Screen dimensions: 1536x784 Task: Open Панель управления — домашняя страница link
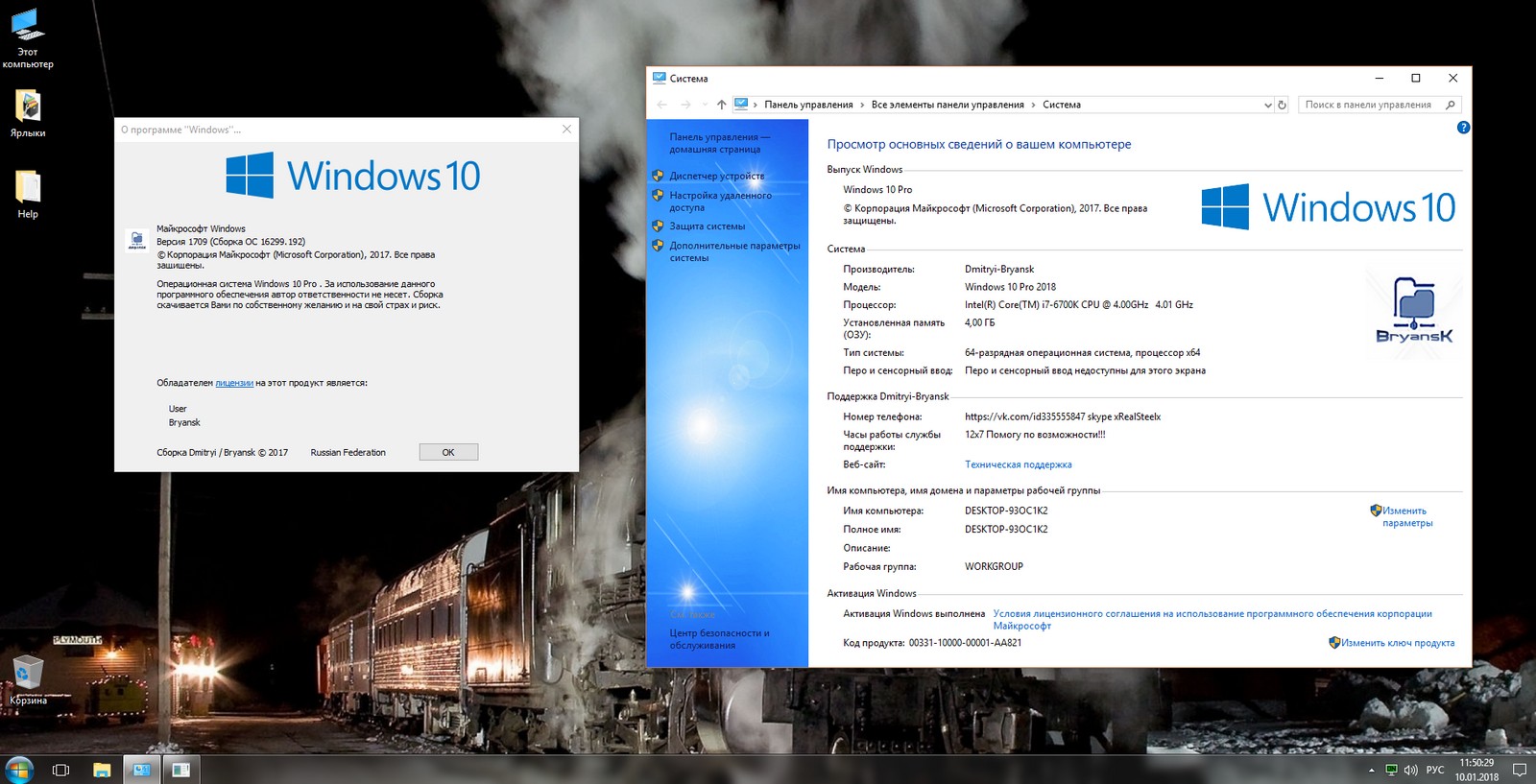click(720, 143)
